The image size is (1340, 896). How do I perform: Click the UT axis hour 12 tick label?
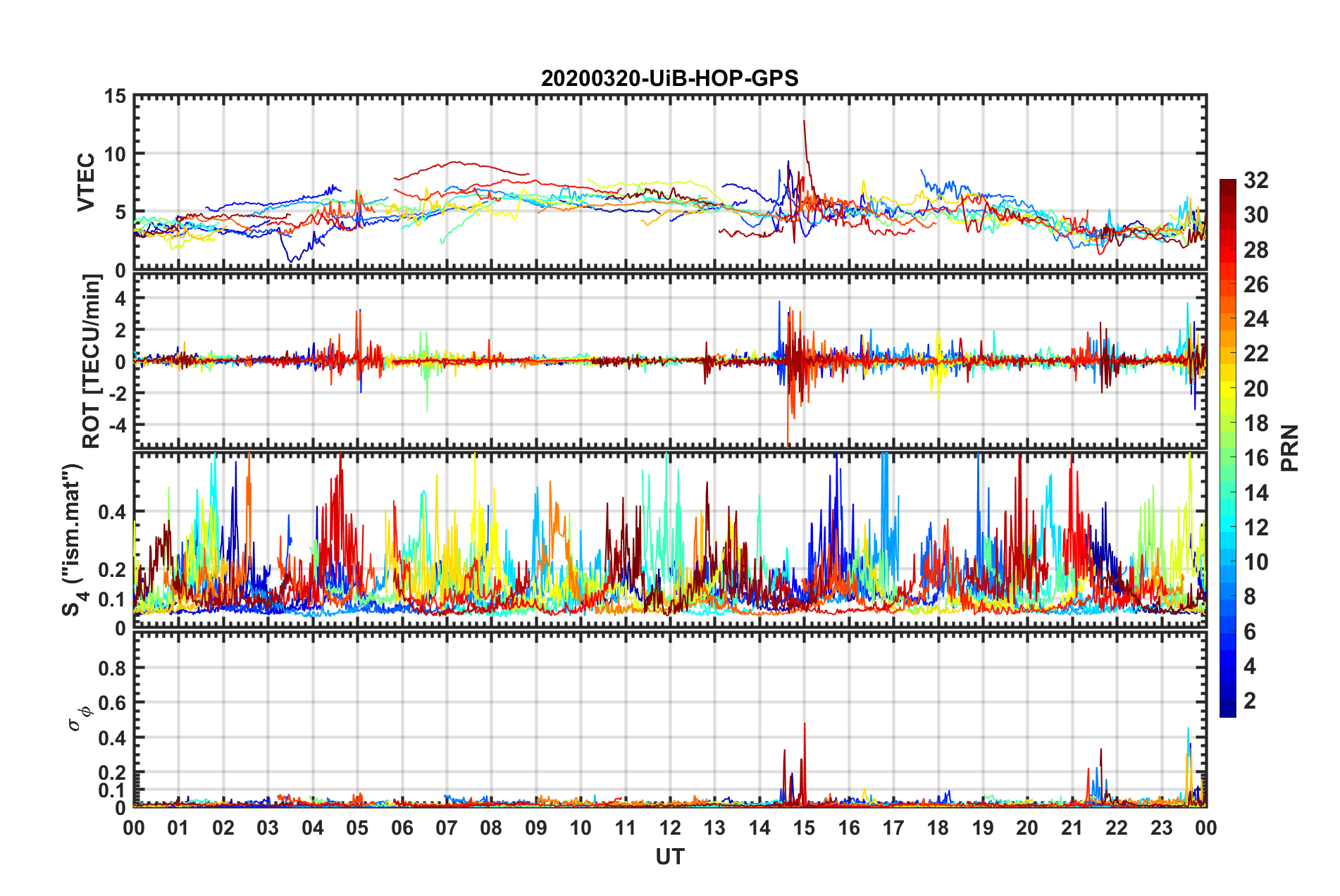670,828
